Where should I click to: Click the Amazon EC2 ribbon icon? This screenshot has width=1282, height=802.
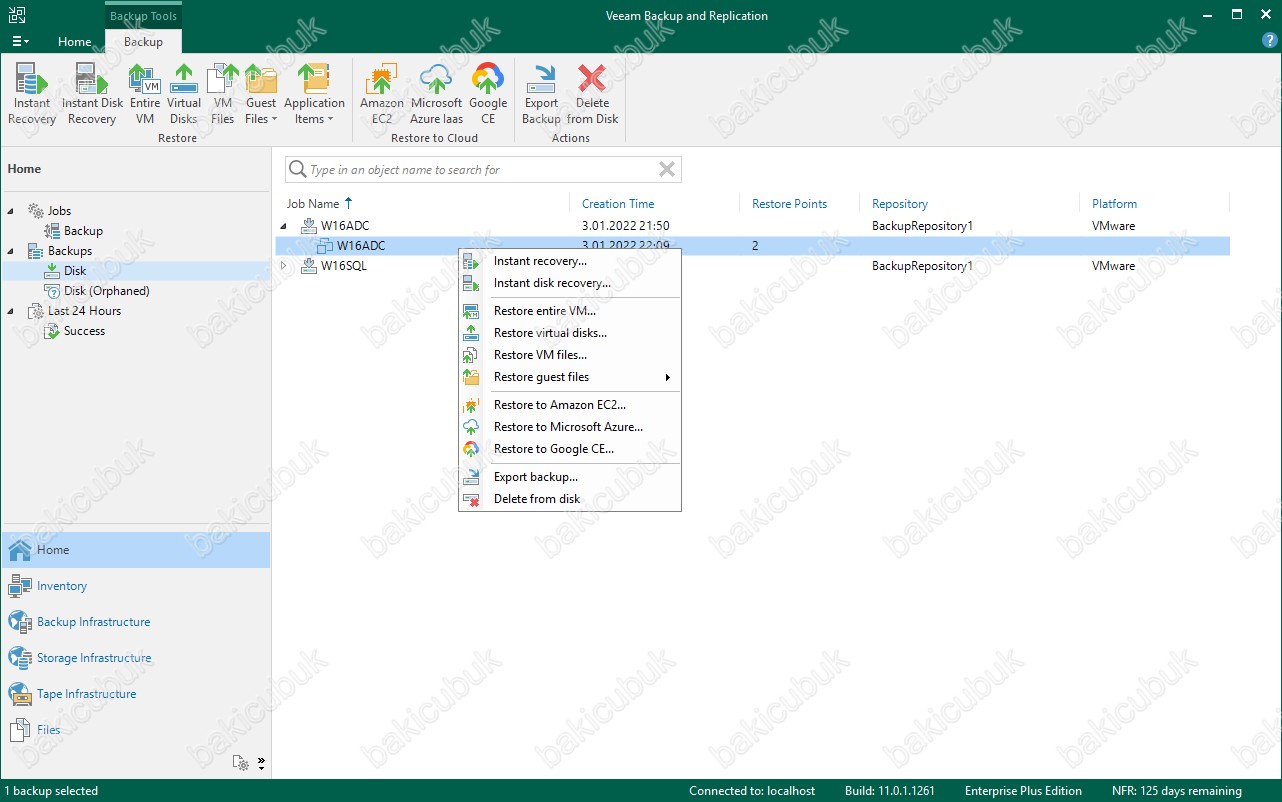click(382, 94)
